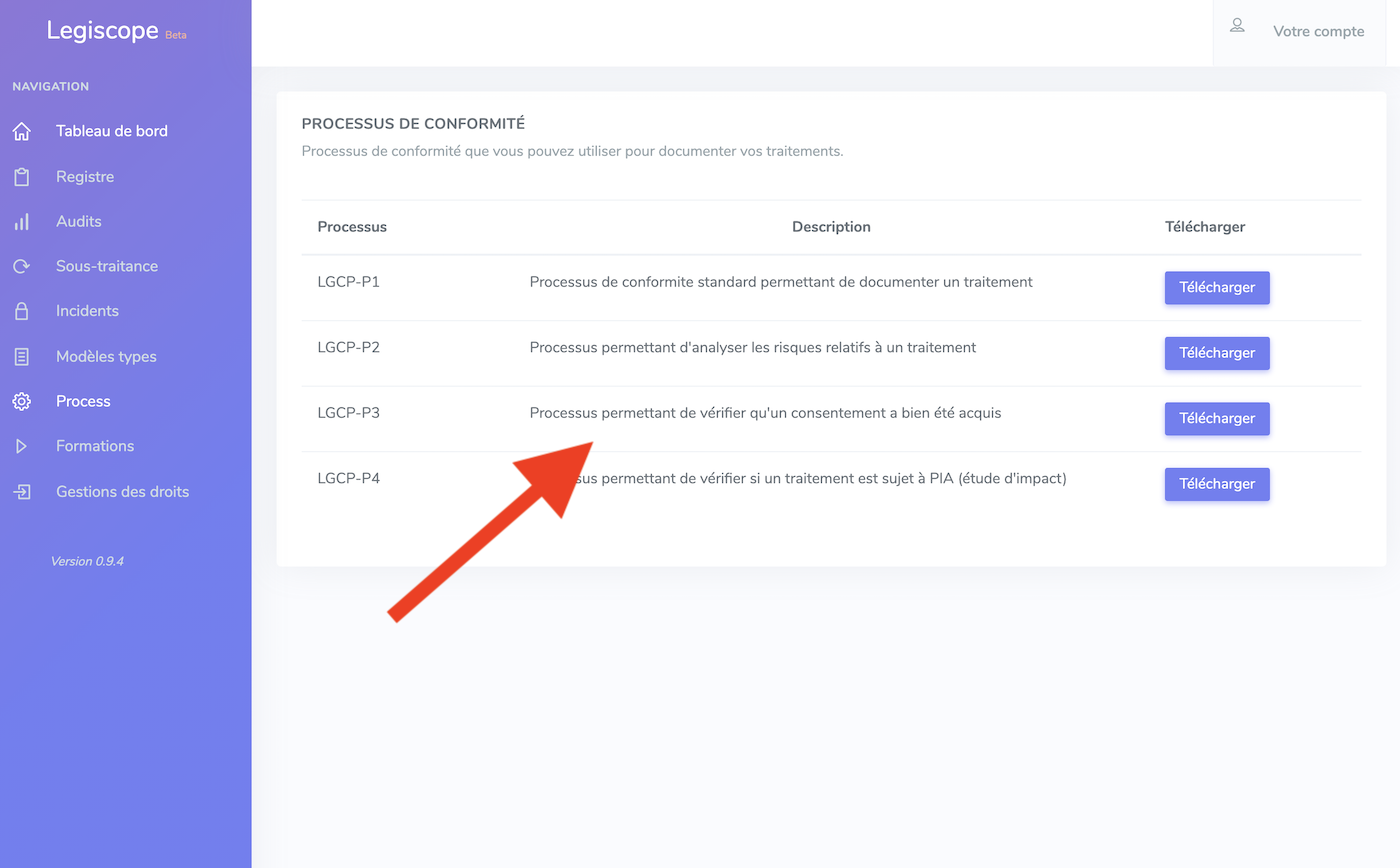Select the document icon for Modèles types

tap(21, 357)
